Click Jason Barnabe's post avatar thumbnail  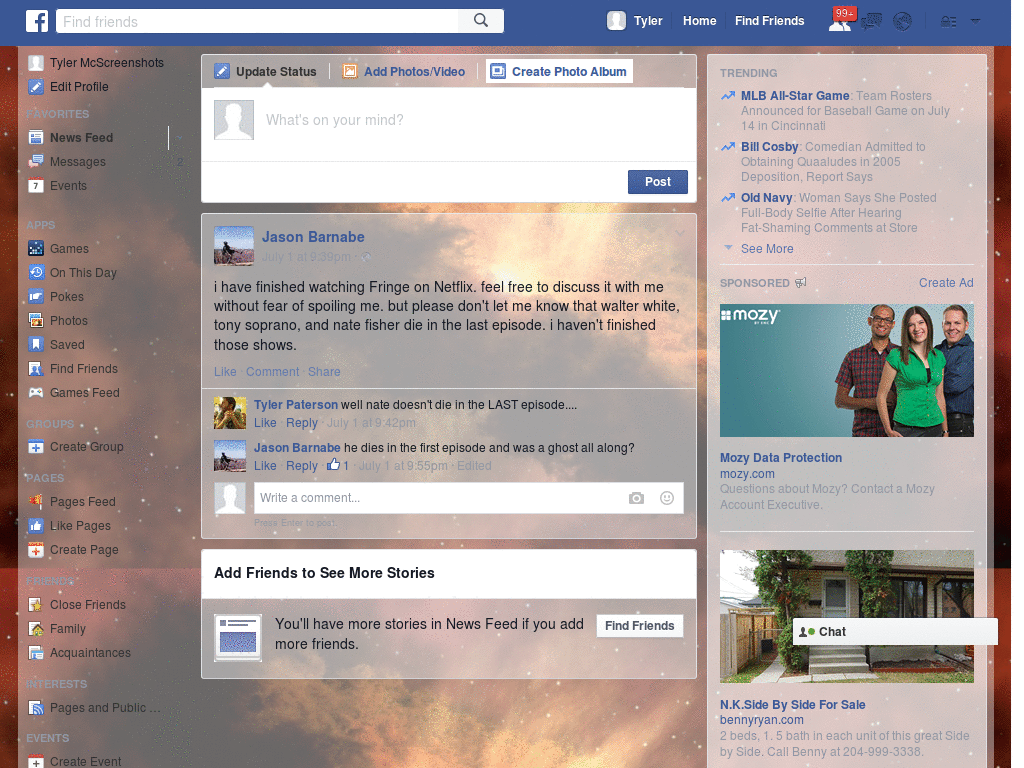tap(234, 246)
